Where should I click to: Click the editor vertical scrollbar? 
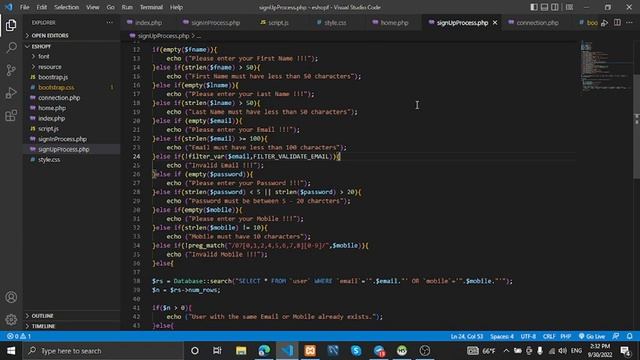636,127
